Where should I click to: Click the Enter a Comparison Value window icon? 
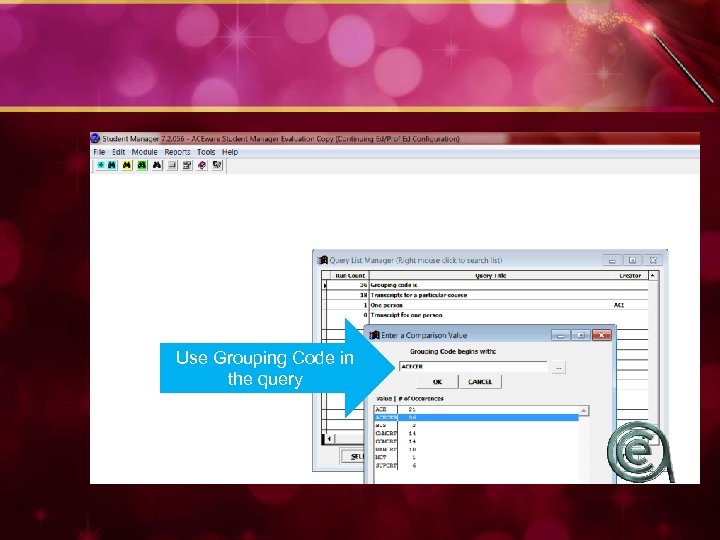point(374,335)
